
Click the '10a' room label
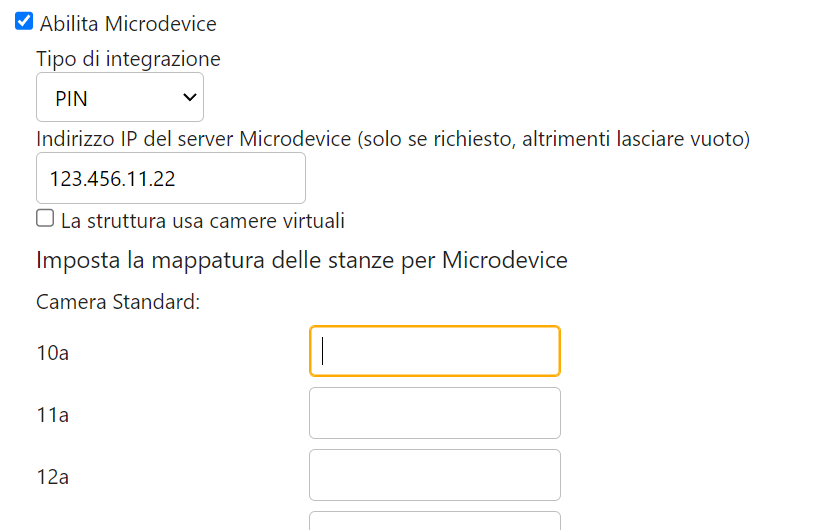pyautogui.click(x=52, y=353)
